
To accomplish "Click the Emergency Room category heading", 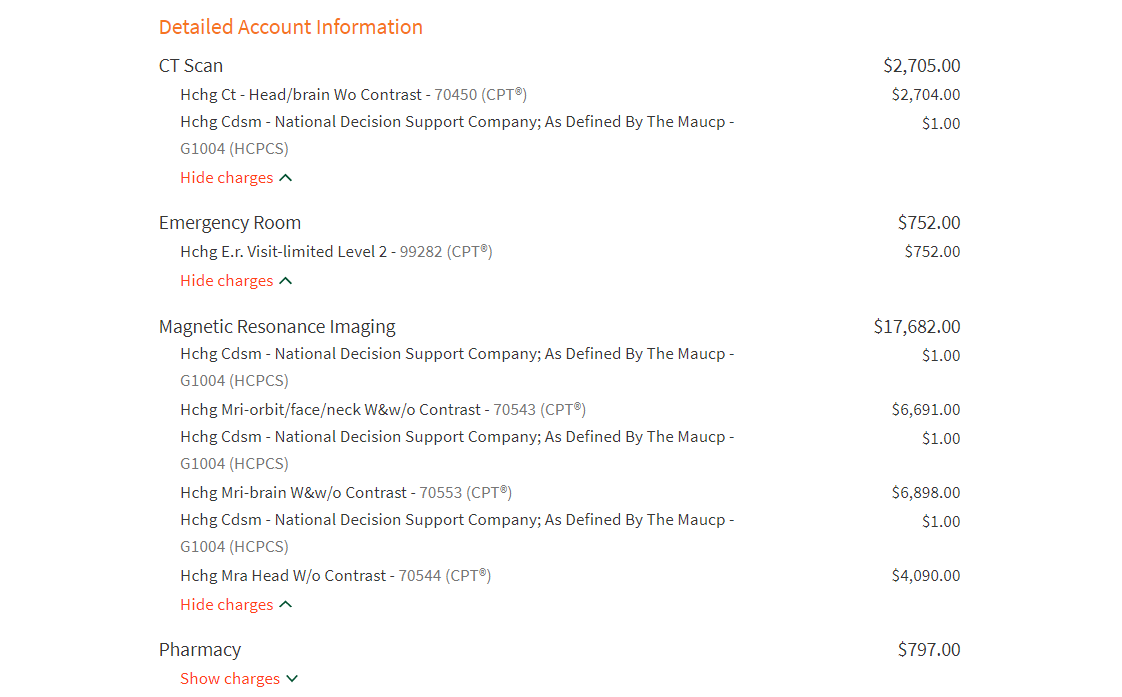I will tap(230, 223).
